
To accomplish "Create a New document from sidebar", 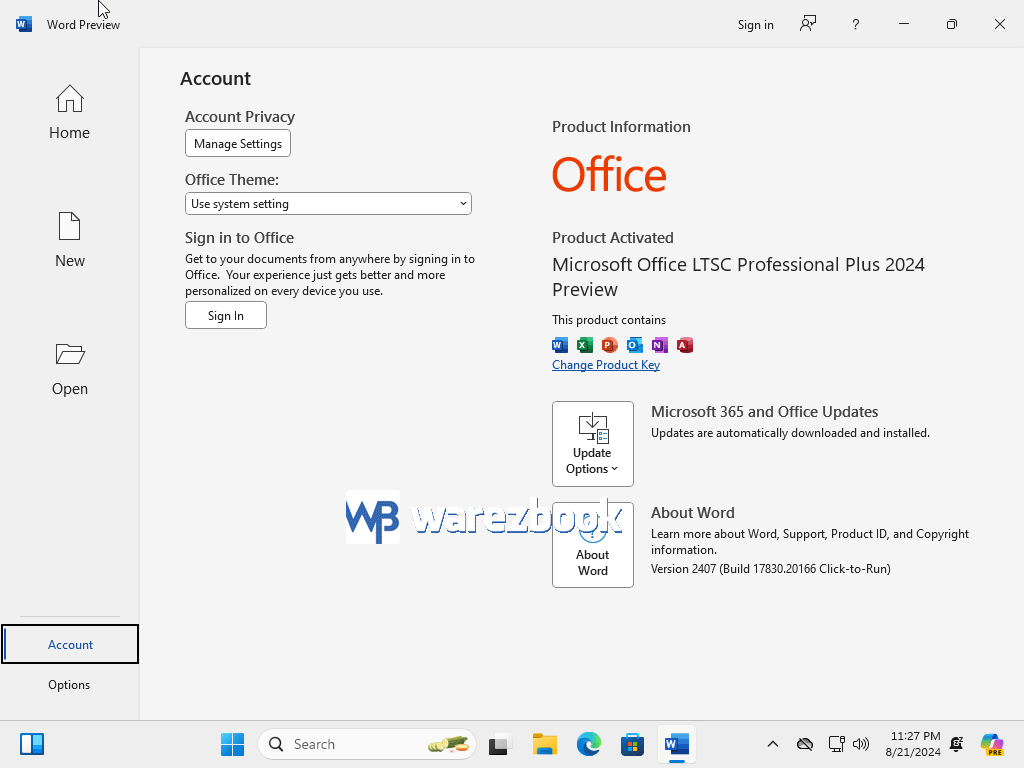I will point(69,240).
